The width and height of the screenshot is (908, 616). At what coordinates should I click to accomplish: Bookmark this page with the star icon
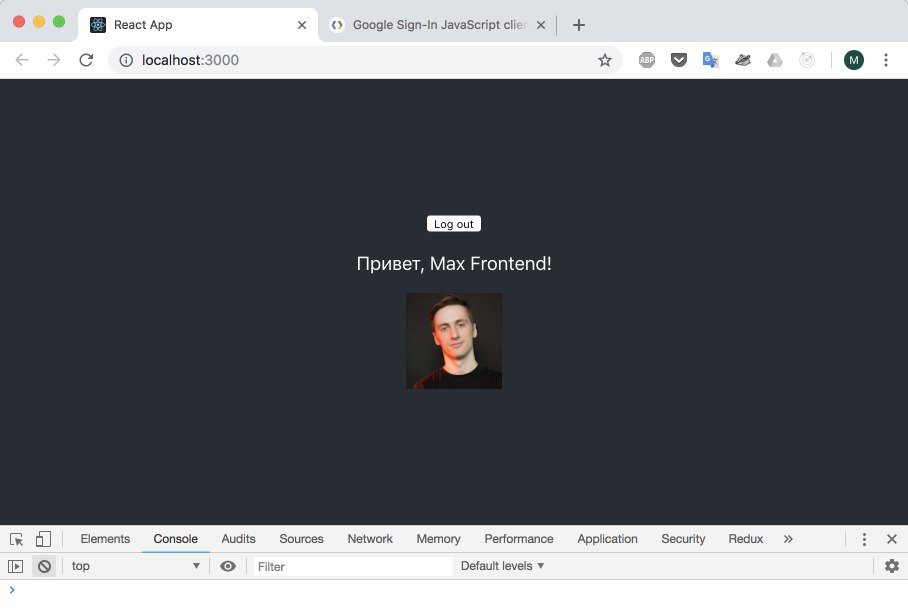(605, 60)
